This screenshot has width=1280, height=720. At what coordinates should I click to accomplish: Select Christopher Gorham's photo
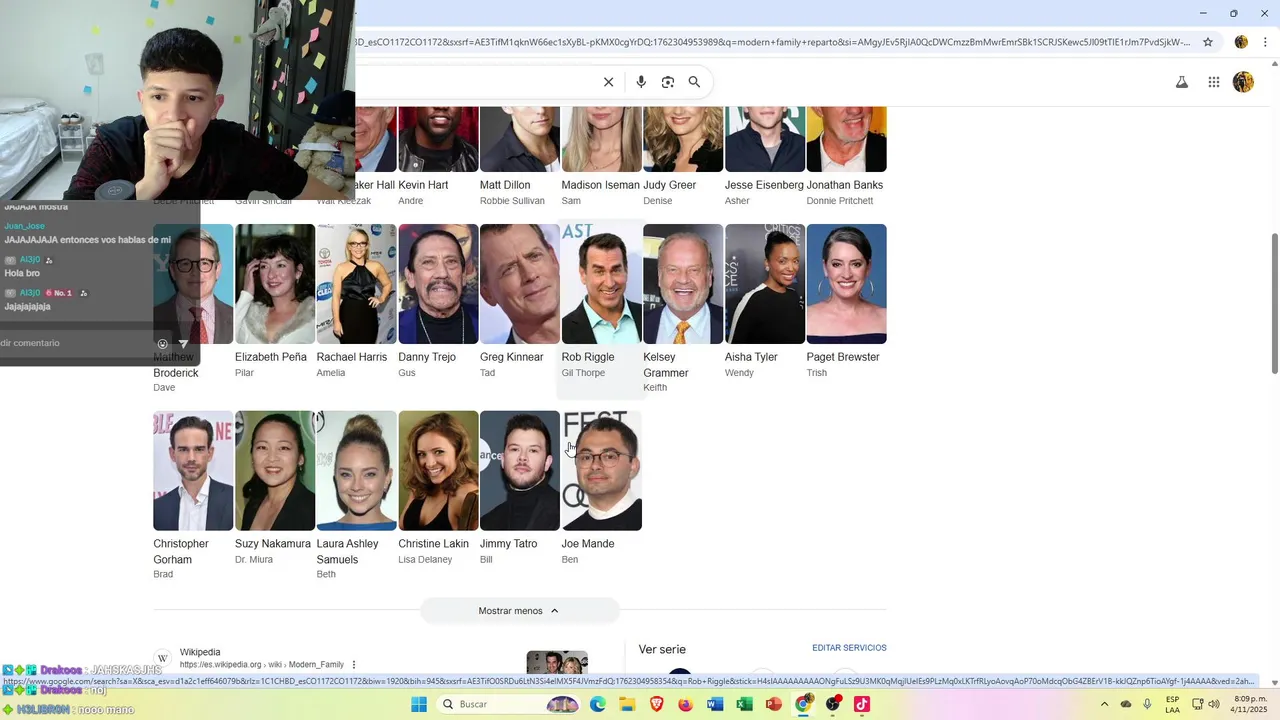[193, 471]
